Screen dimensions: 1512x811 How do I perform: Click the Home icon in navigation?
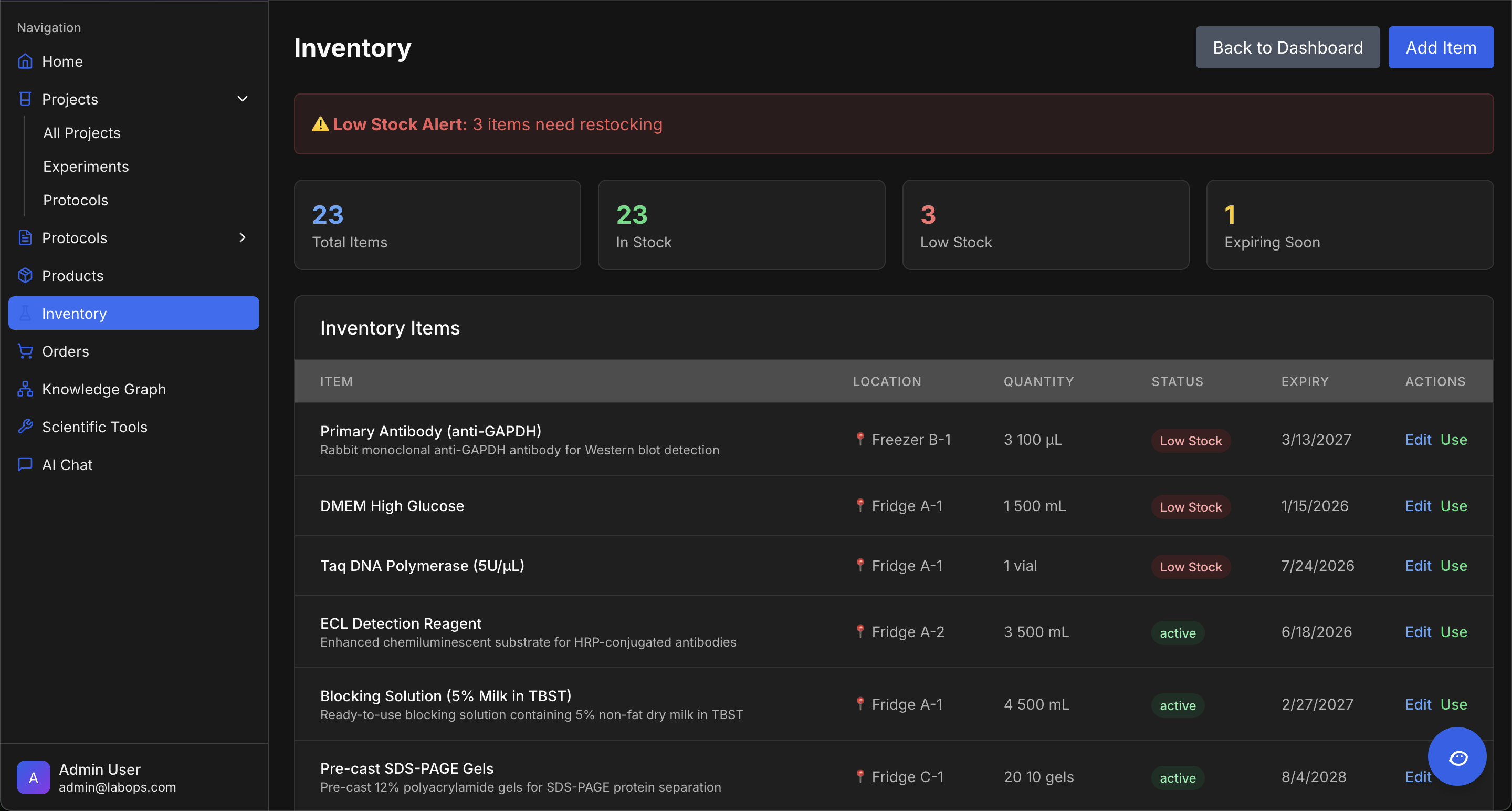25,61
